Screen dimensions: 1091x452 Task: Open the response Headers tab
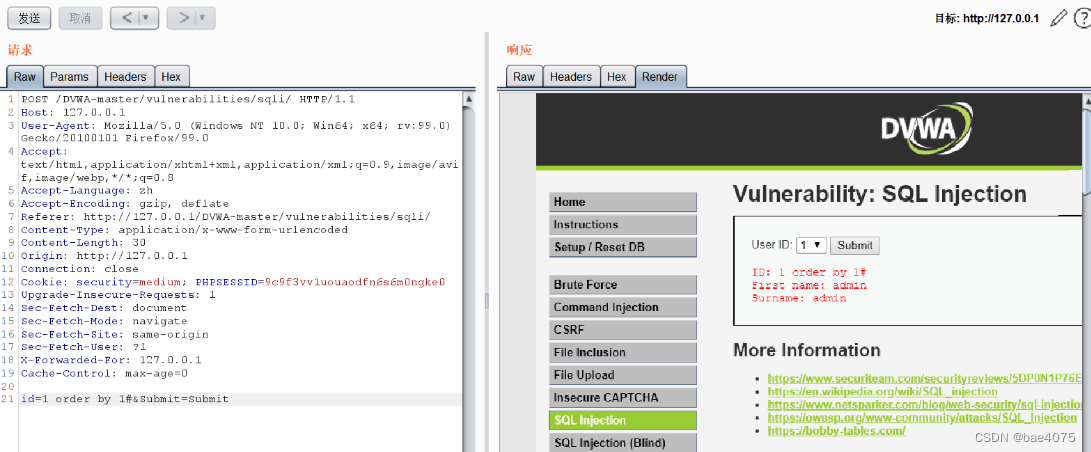[571, 76]
